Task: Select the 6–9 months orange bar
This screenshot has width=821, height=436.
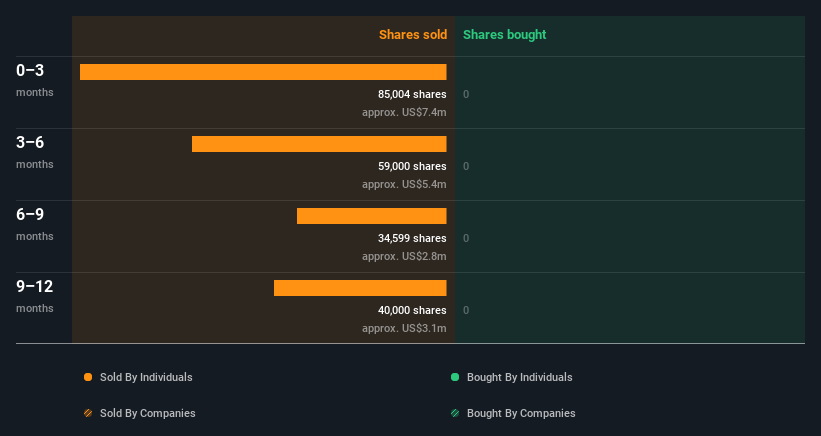Action: tap(372, 216)
